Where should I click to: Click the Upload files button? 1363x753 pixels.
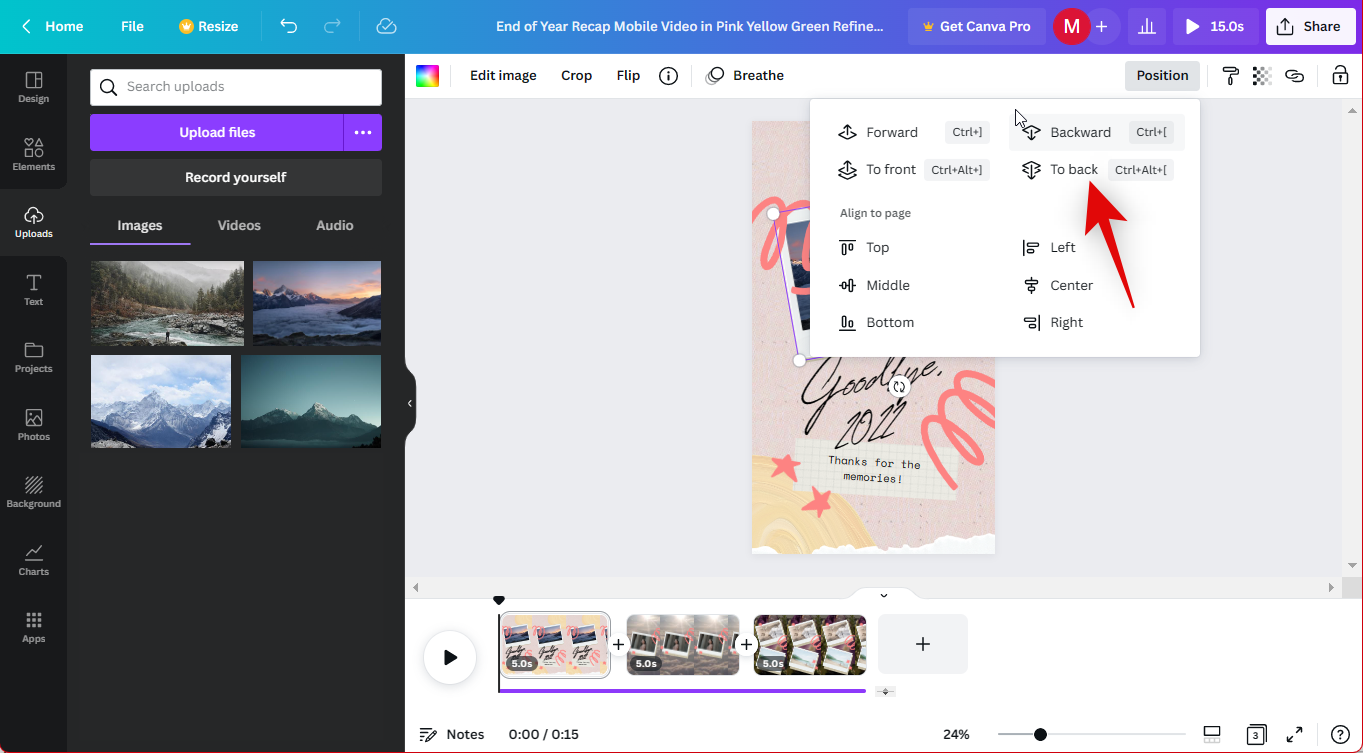click(x=217, y=132)
